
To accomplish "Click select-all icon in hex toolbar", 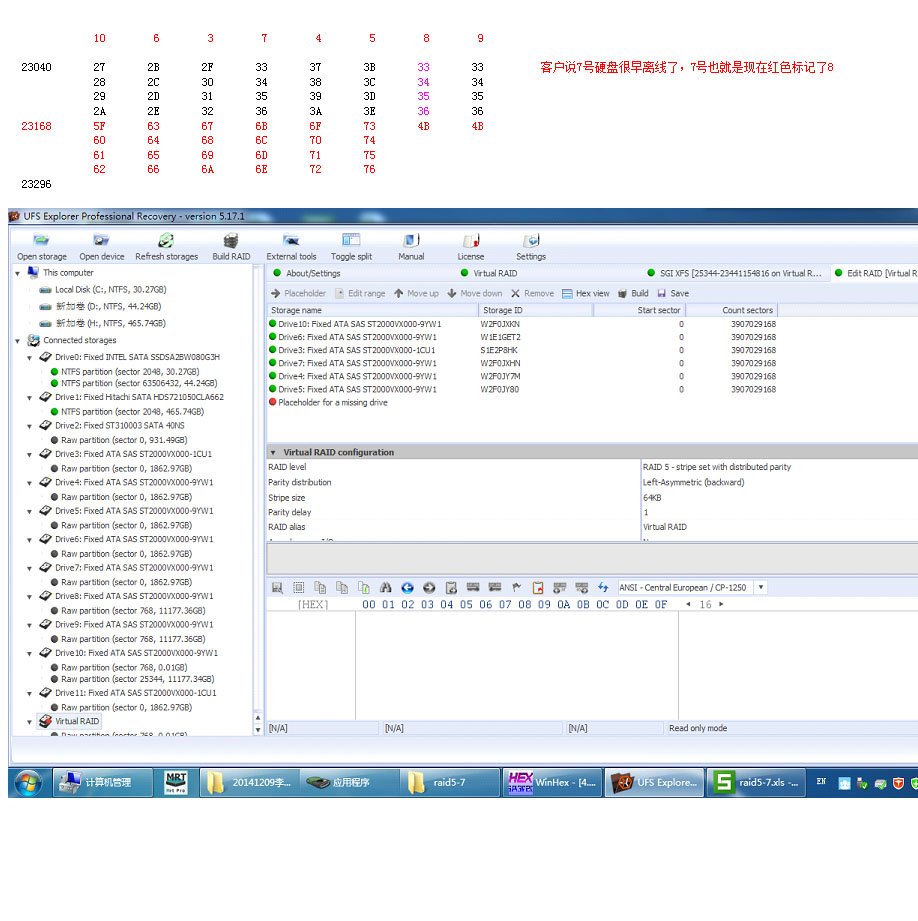I will click(x=298, y=587).
